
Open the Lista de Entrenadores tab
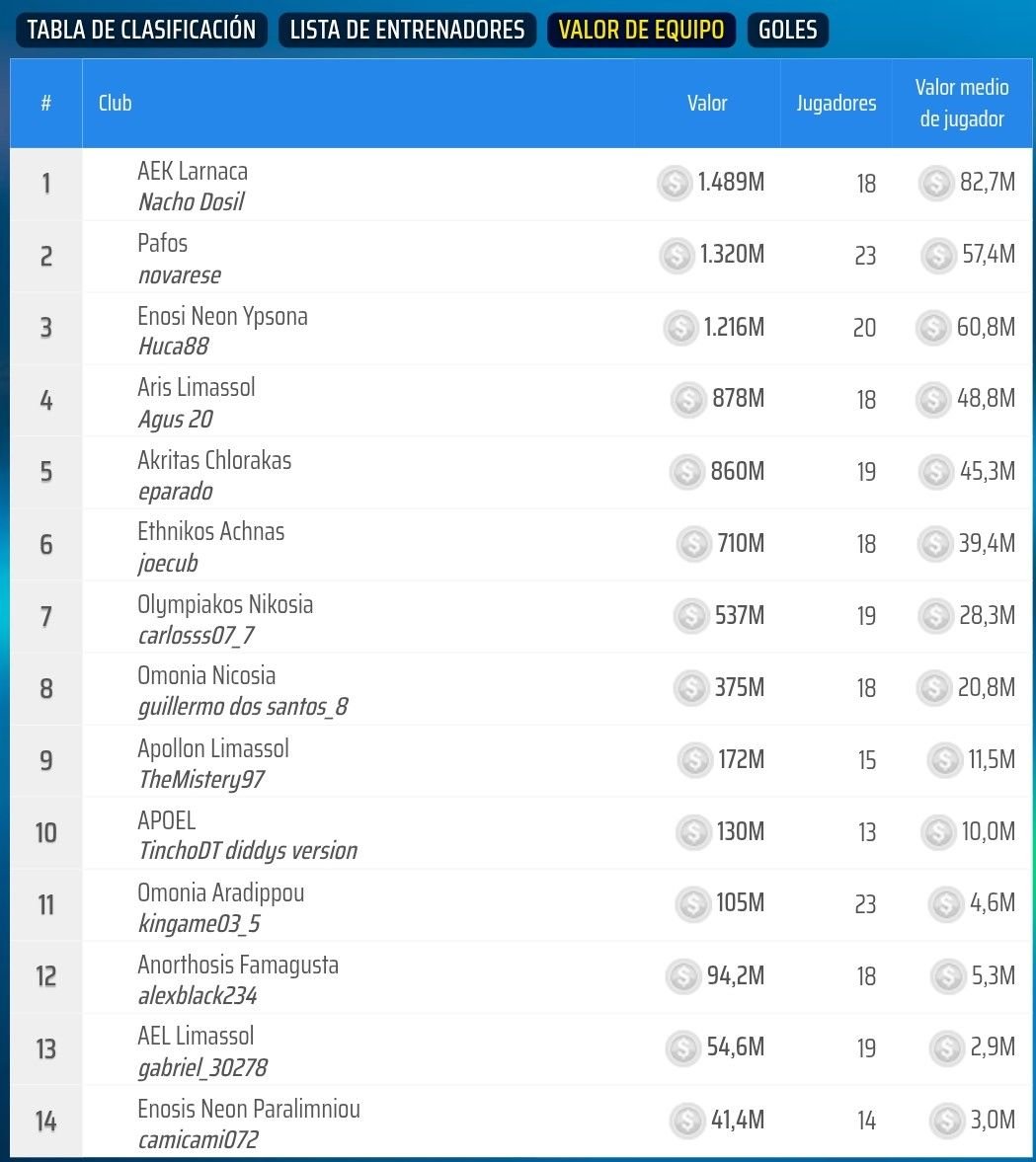pos(407,30)
